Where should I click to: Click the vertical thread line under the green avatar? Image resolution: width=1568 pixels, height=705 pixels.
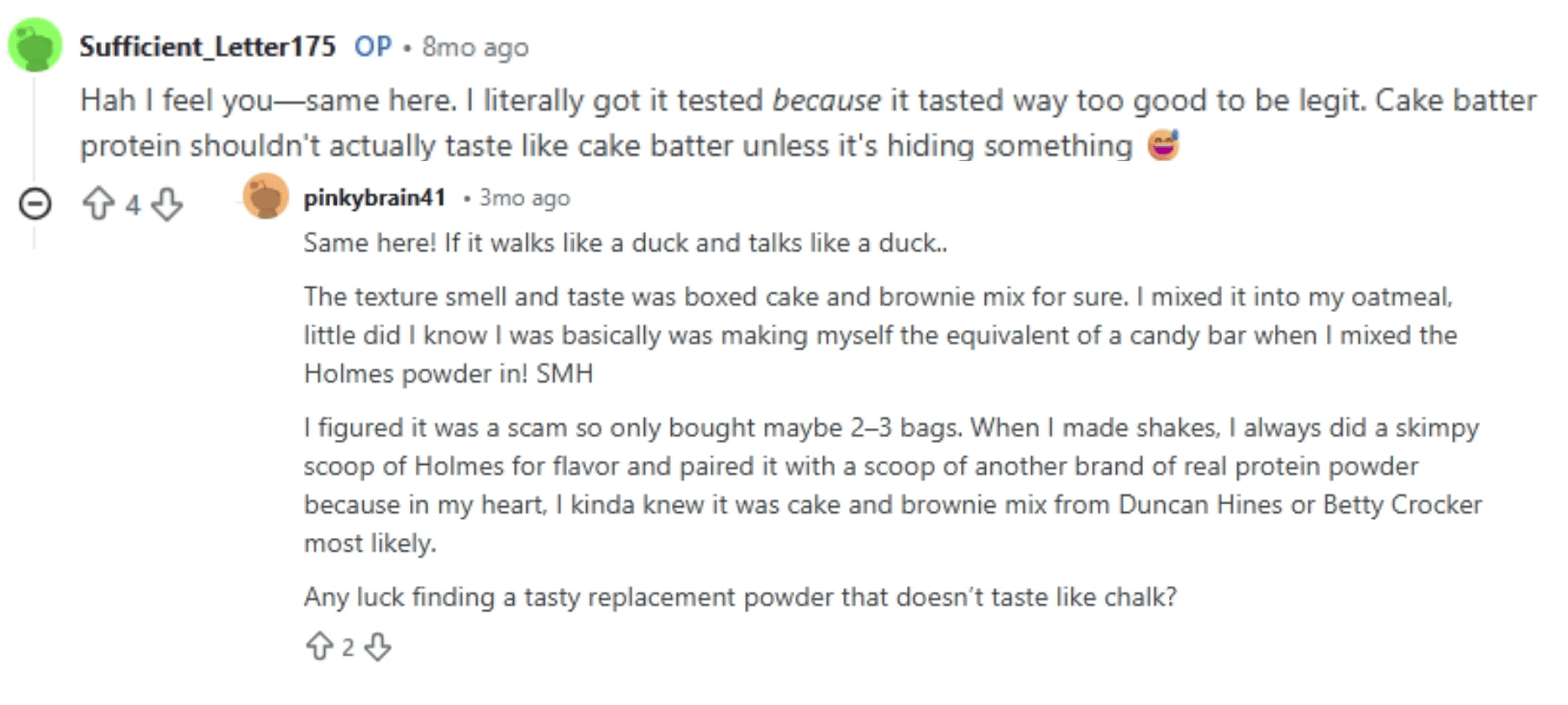click(x=34, y=126)
